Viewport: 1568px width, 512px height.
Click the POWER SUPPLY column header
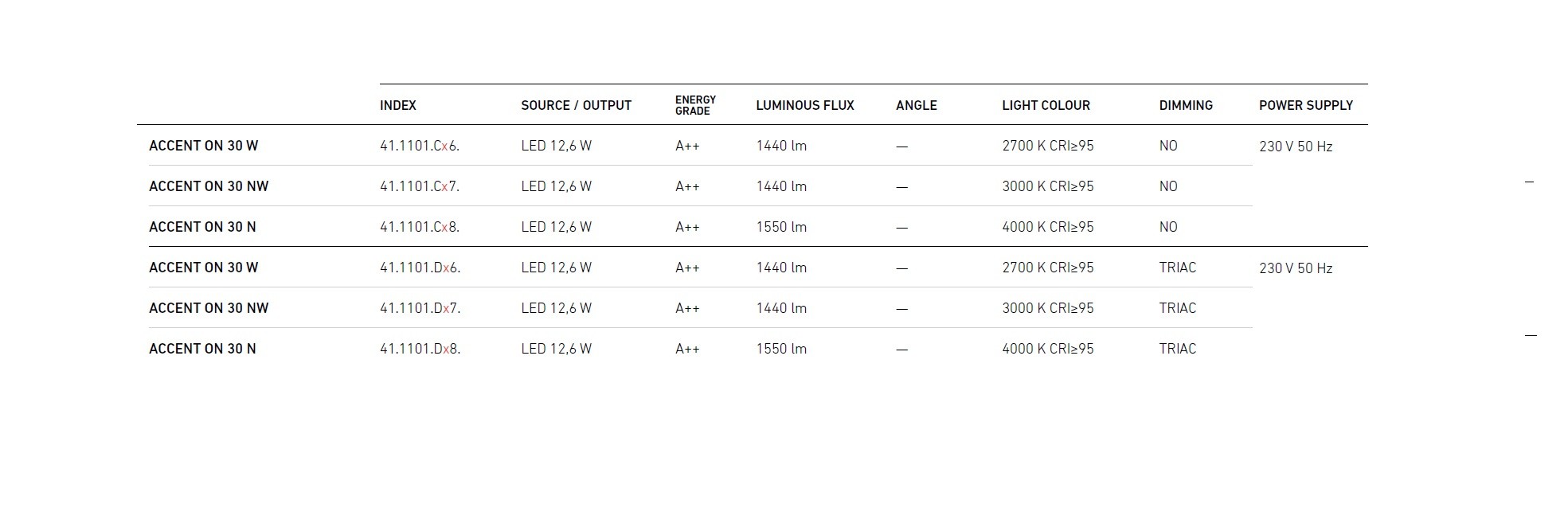point(1305,105)
